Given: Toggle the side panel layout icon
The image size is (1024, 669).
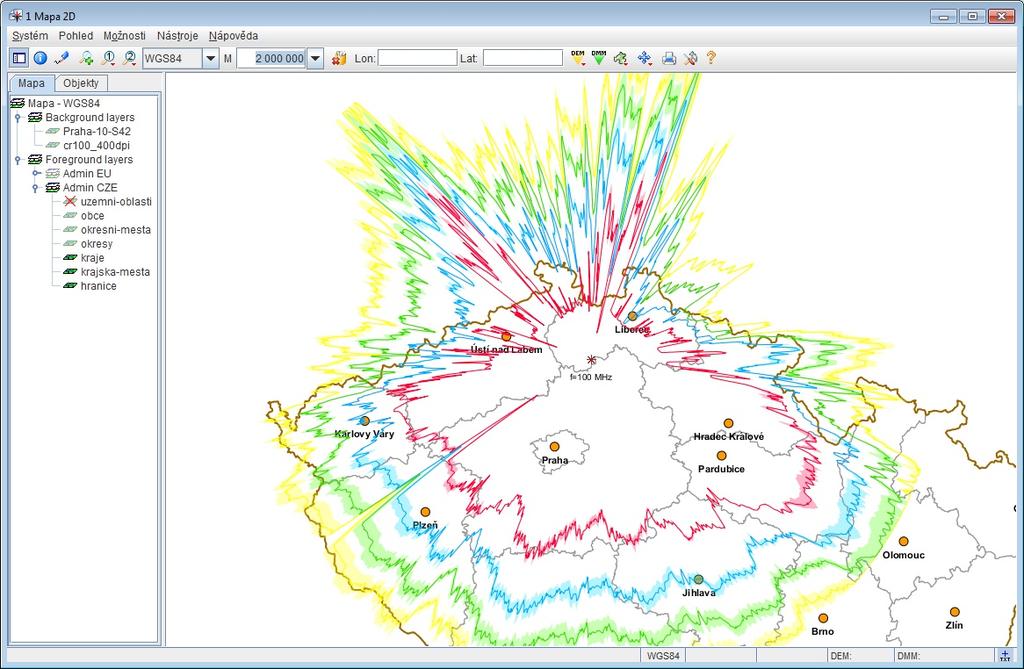Looking at the screenshot, I should (x=20, y=58).
